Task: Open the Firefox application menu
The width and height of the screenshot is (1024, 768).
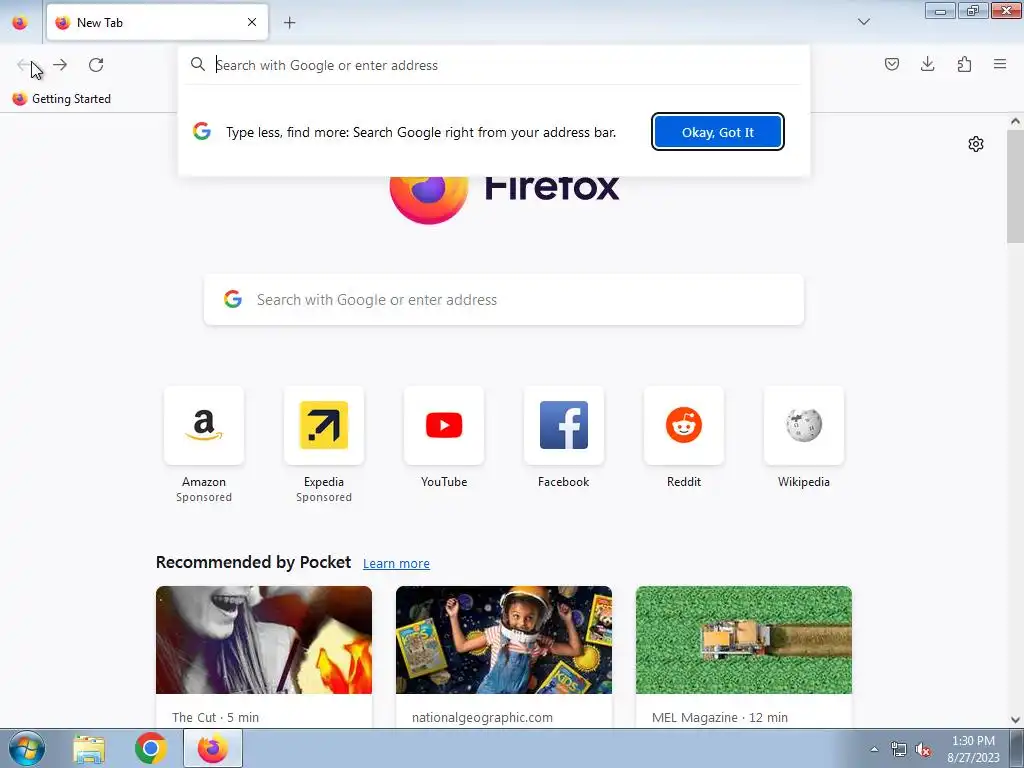Action: tap(1000, 64)
